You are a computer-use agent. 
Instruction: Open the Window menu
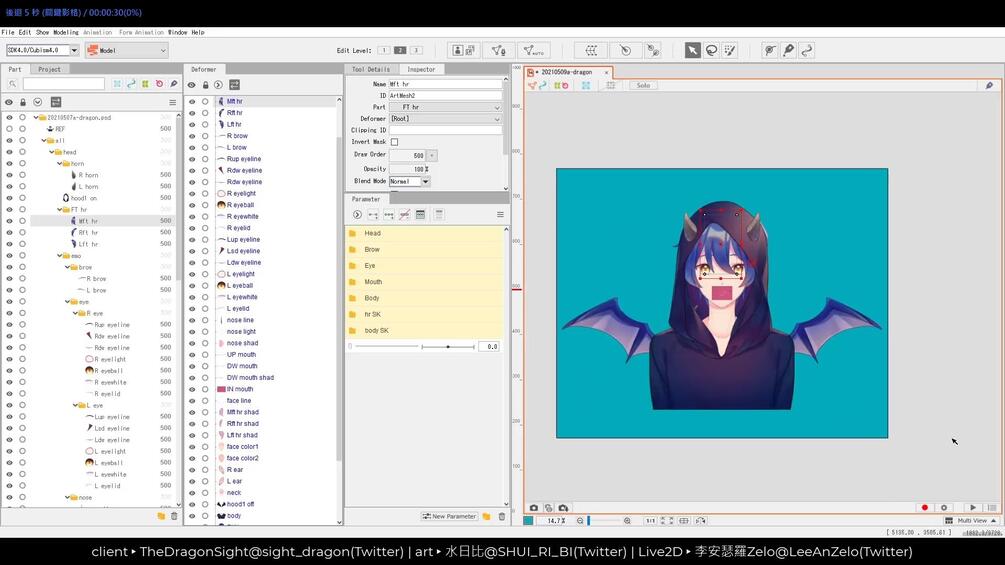[x=178, y=32]
